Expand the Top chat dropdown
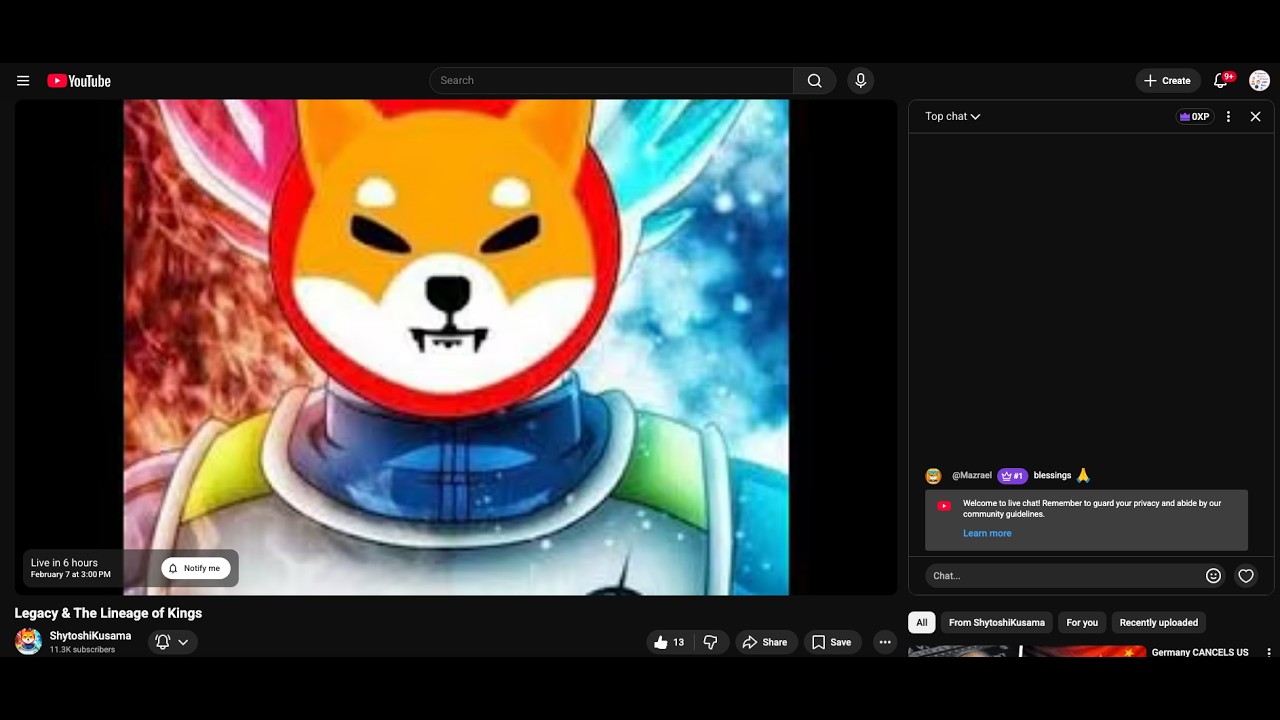 point(952,117)
